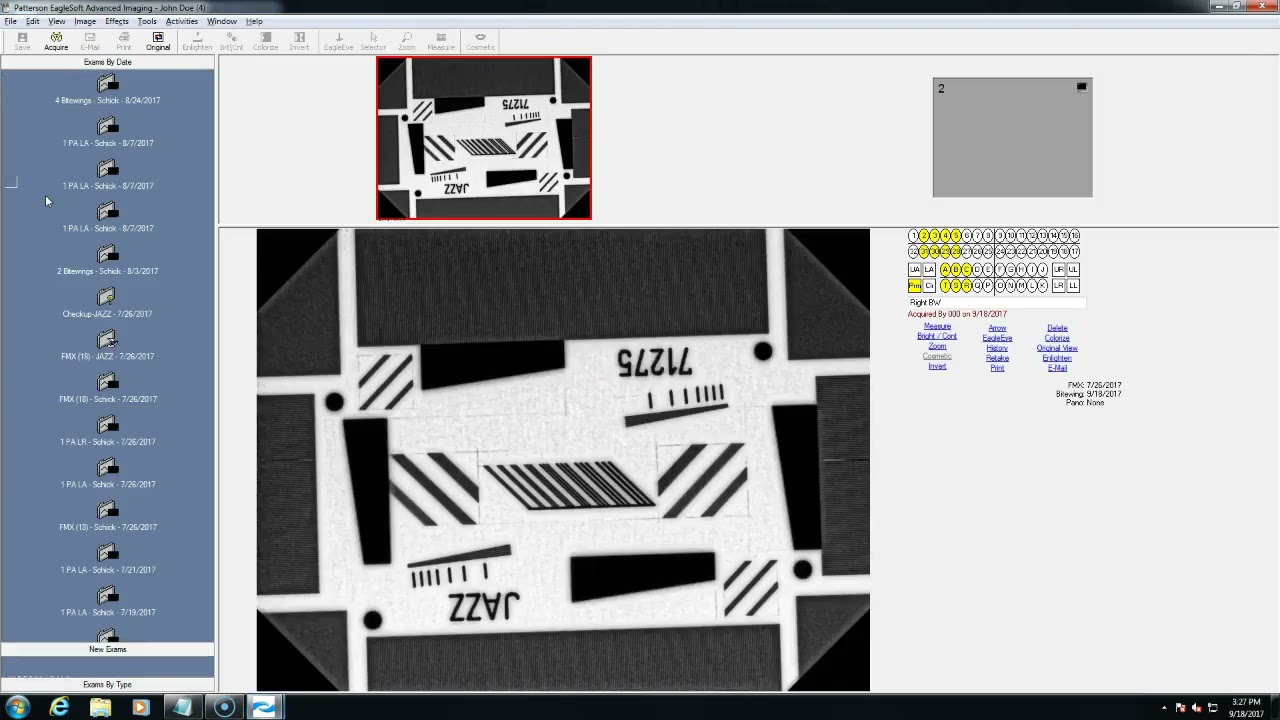1280x720 pixels.
Task: Toggle tooth number 1 in the chart
Action: pos(913,236)
